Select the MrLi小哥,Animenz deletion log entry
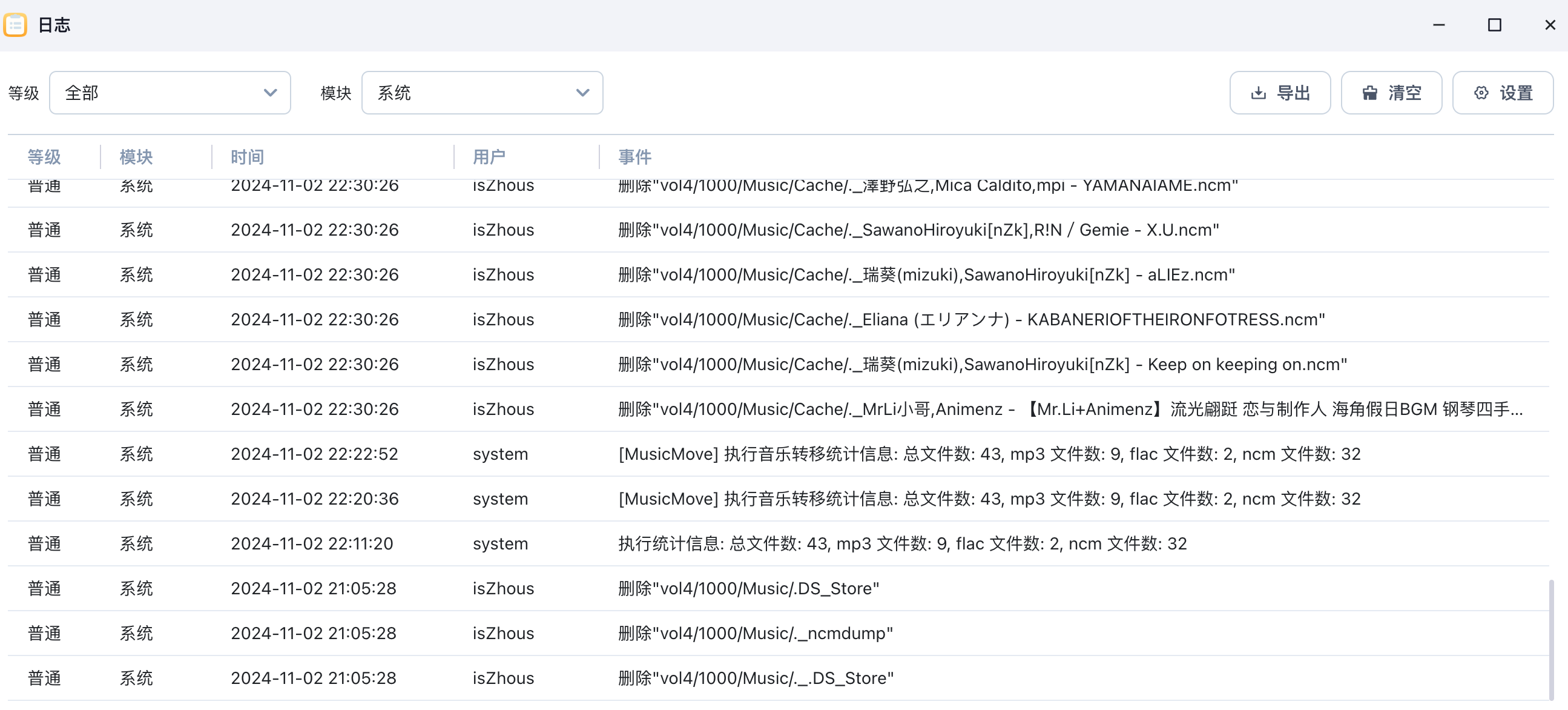Image resolution: width=1568 pixels, height=710 pixels. 779,409
